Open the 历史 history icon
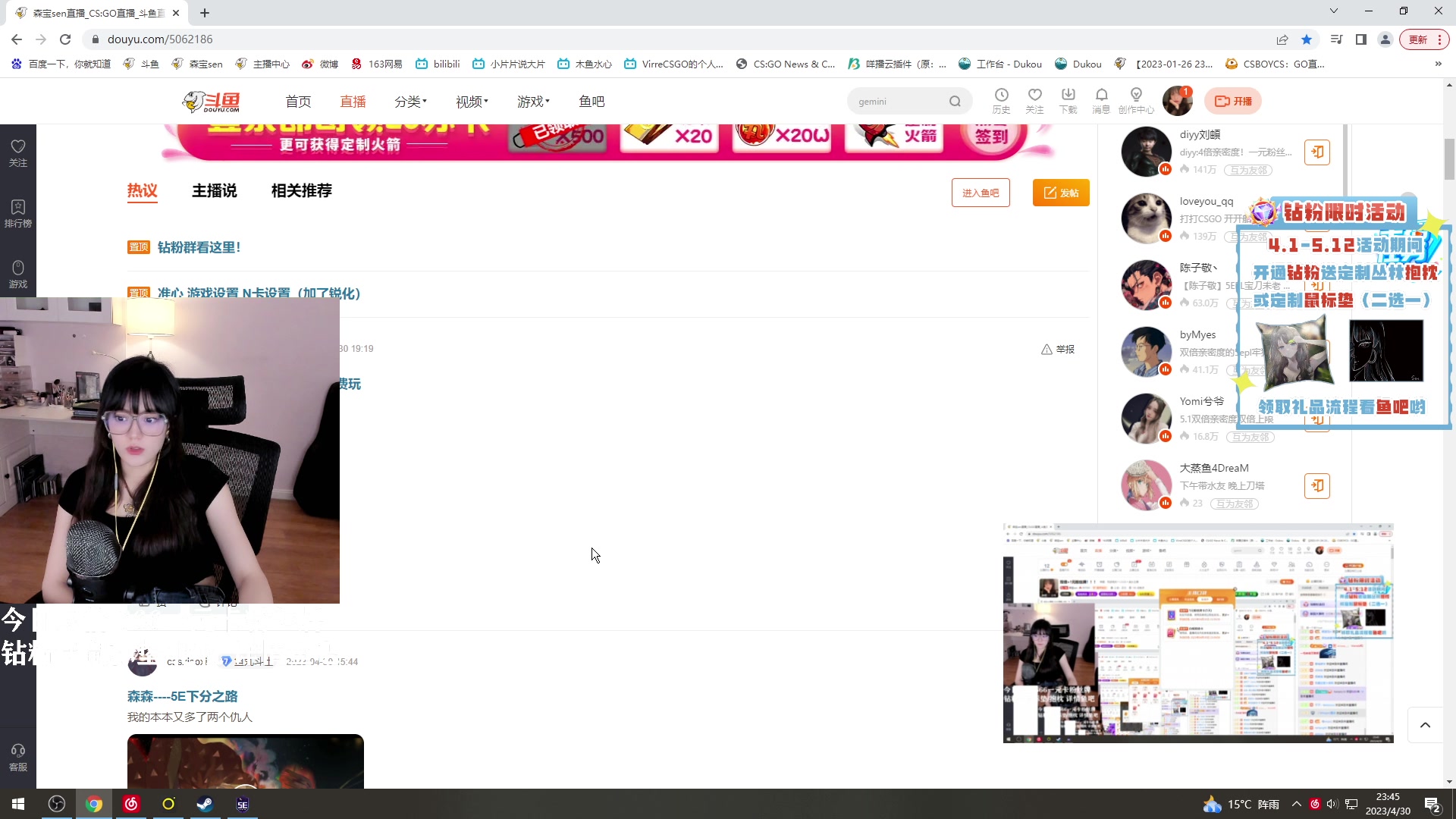The width and height of the screenshot is (1456, 819). tap(1001, 101)
